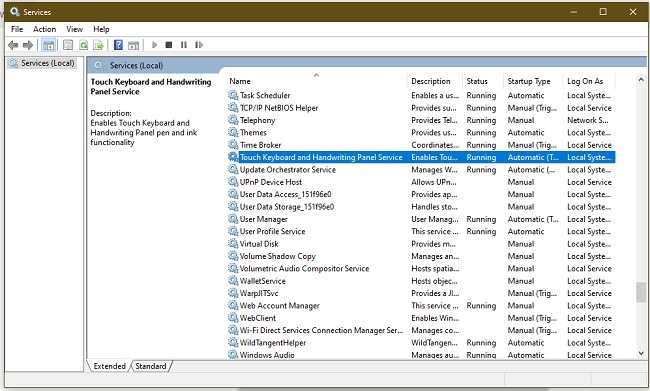Screen dimensions: 650x391
Task: Click Network S... logon cell for Telephony
Action: (588, 120)
